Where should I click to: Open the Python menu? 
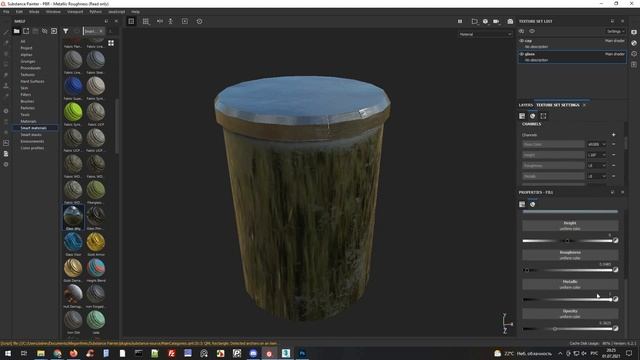96,12
